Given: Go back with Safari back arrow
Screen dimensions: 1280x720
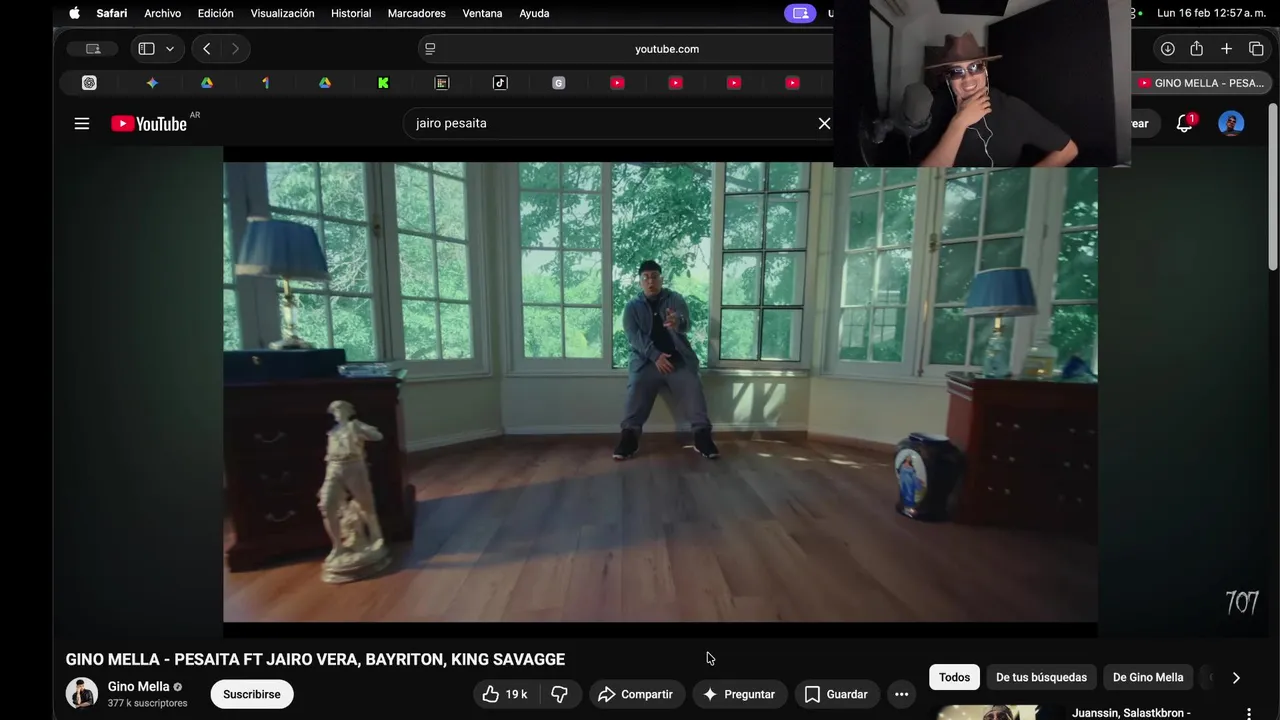Looking at the screenshot, I should tap(206, 48).
